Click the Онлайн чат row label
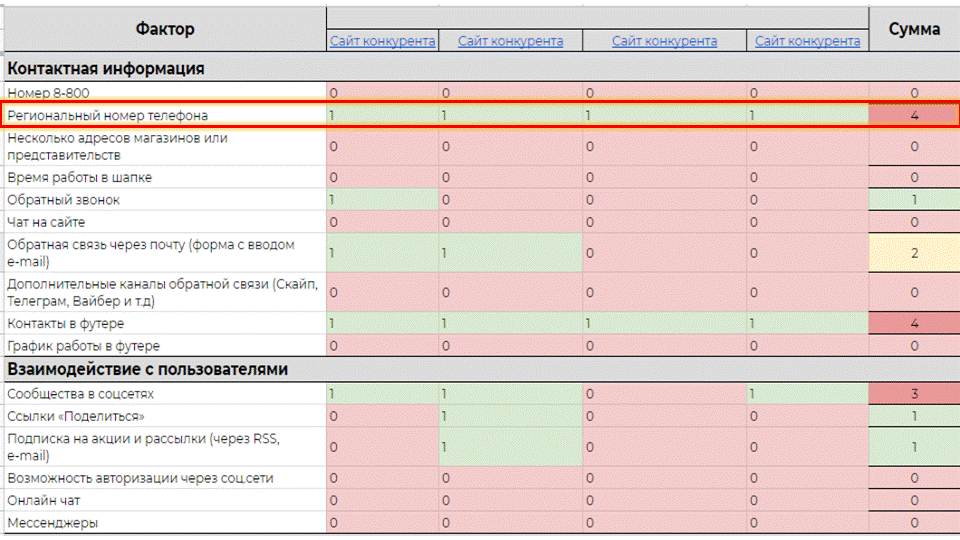This screenshot has width=960, height=540. (43, 501)
